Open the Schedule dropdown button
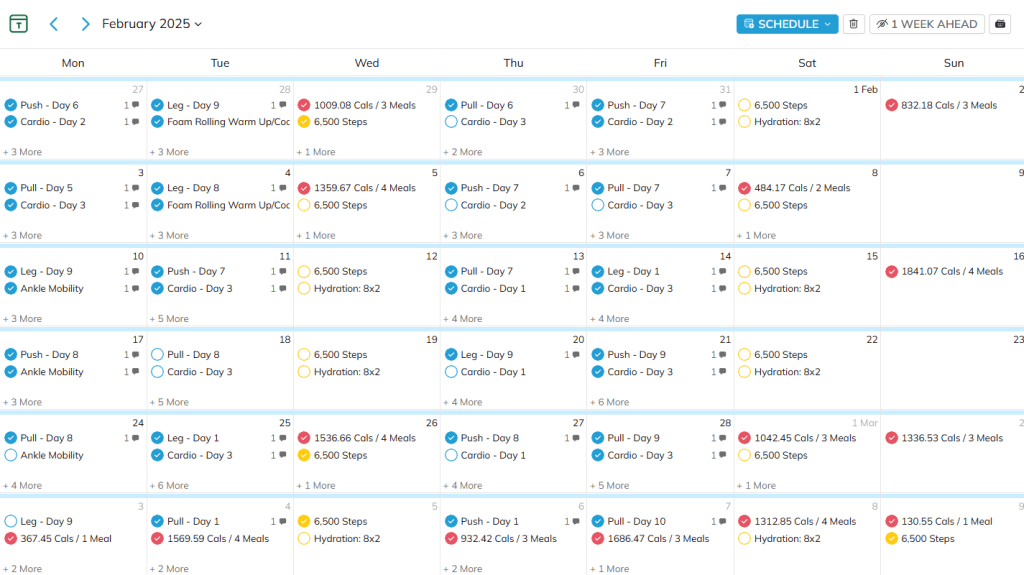The width and height of the screenshot is (1024, 575). [x=786, y=24]
